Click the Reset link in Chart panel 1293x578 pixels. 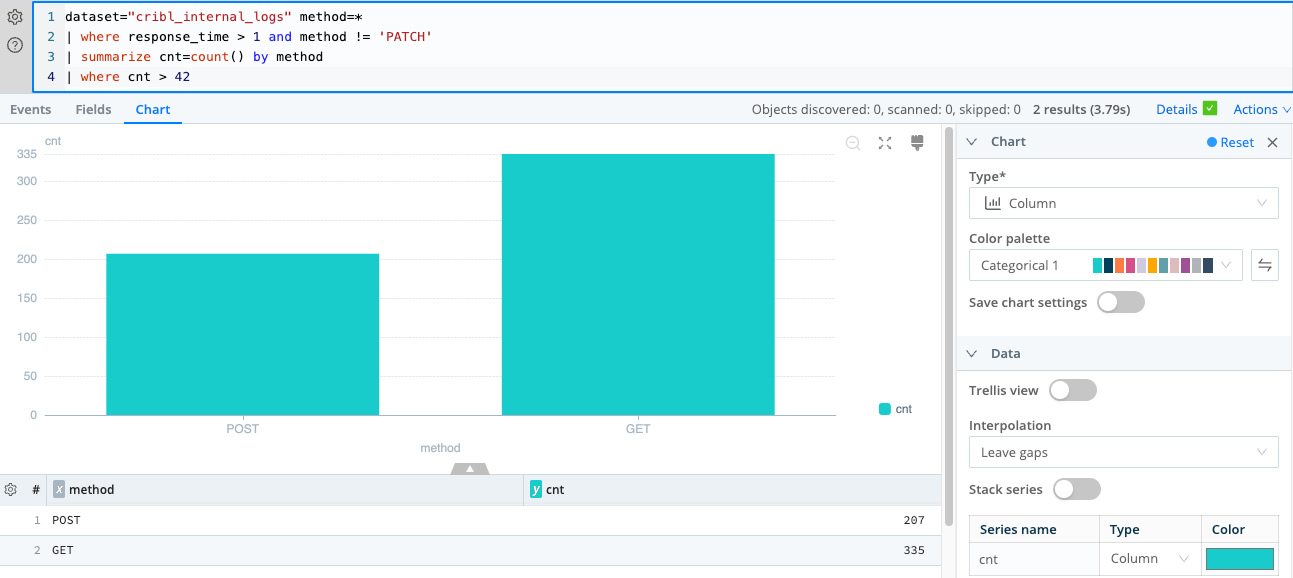coord(1231,142)
